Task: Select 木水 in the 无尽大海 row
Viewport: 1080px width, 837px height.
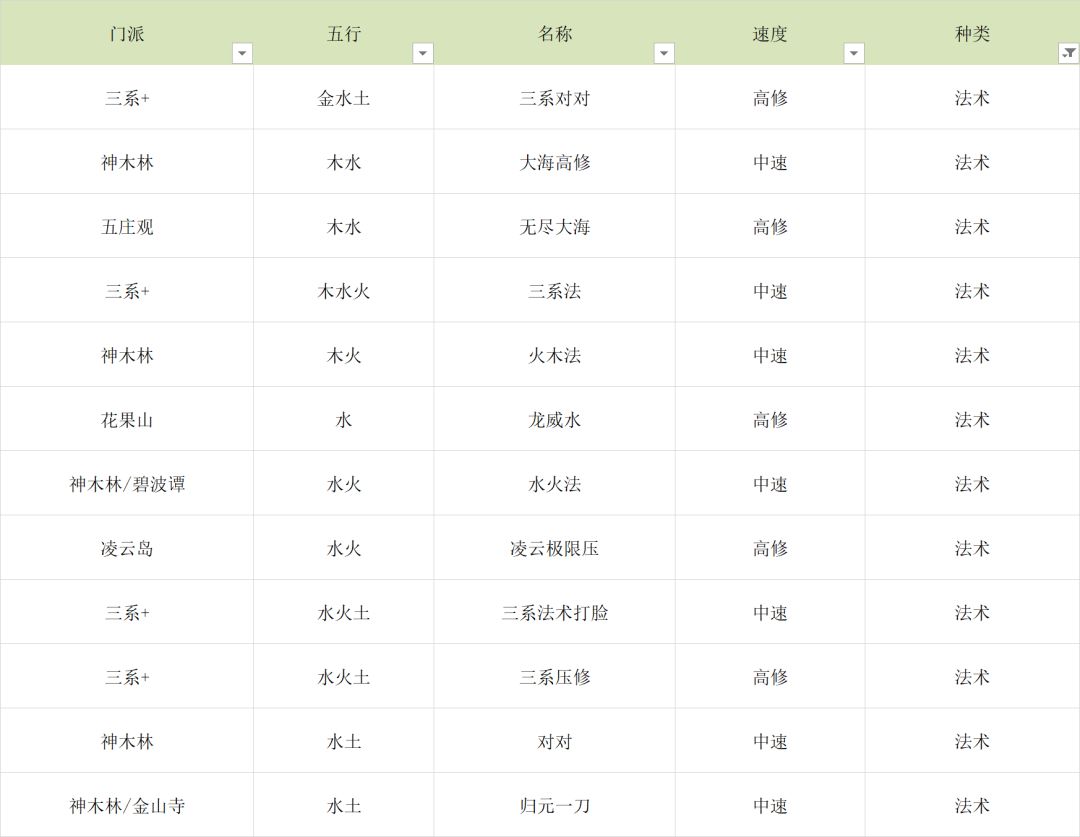Action: click(x=344, y=227)
